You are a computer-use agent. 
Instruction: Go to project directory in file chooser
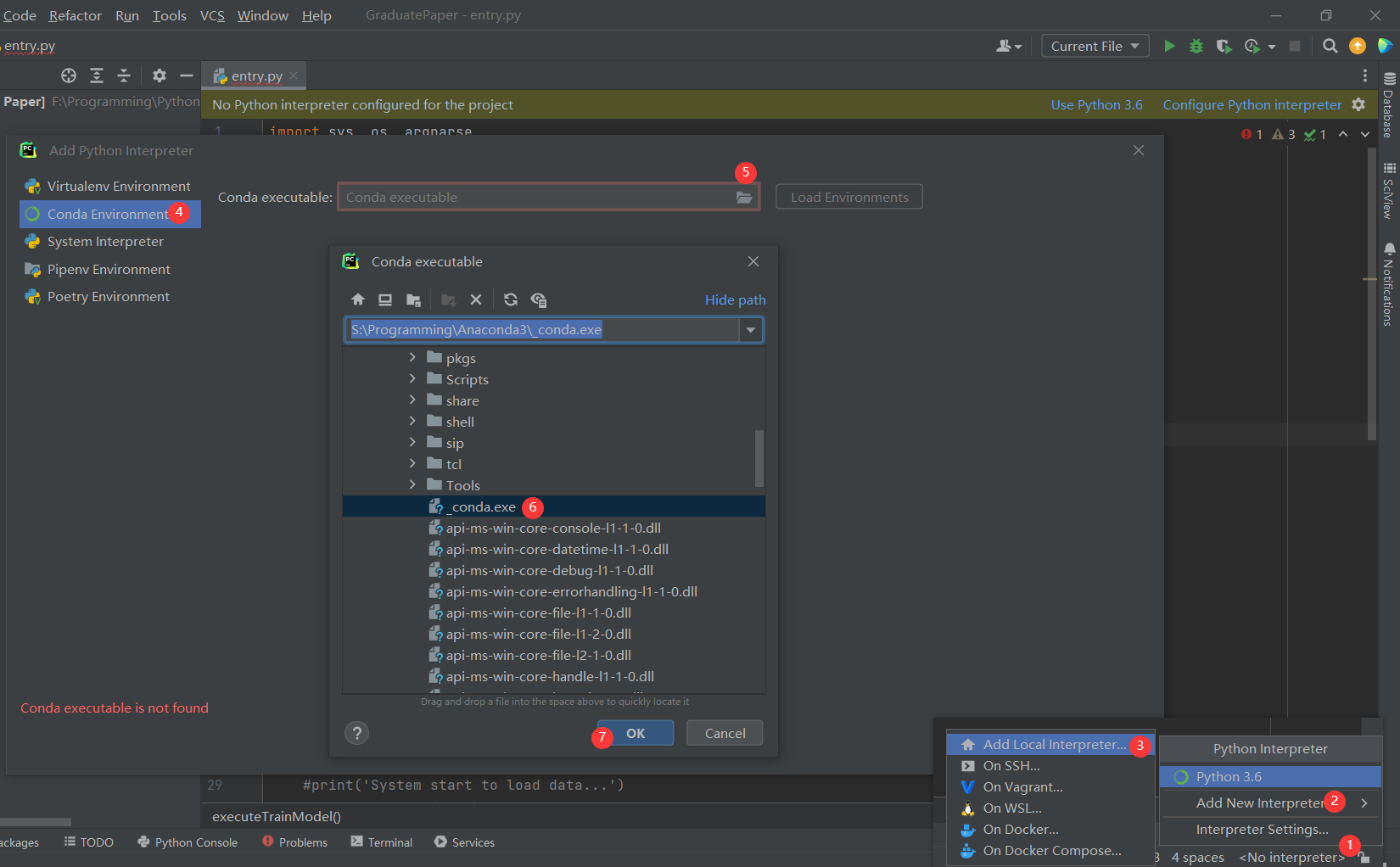coord(413,299)
